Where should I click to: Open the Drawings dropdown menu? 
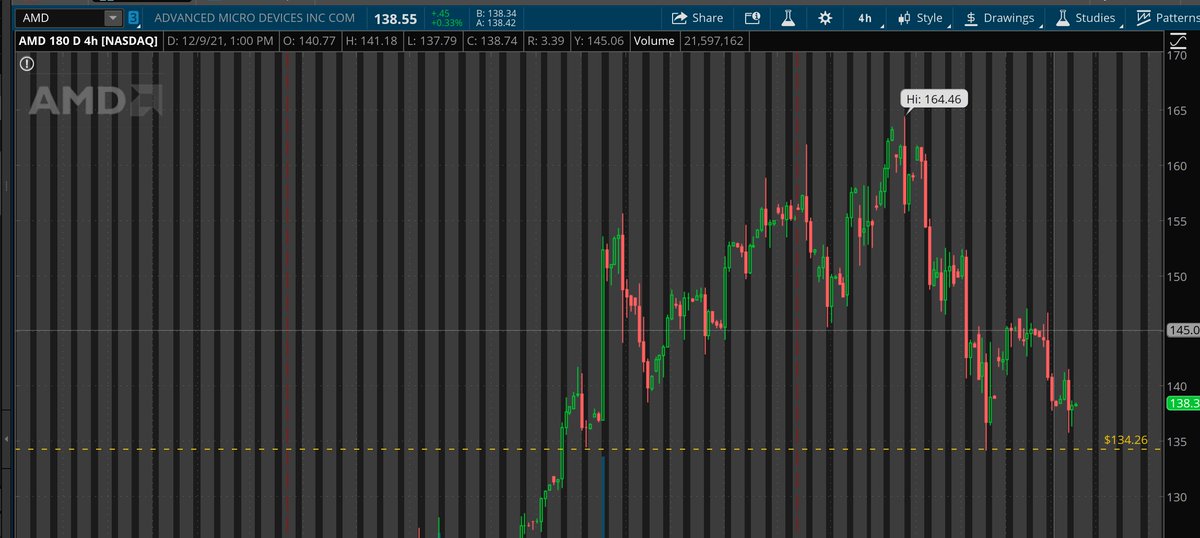(x=1001, y=18)
